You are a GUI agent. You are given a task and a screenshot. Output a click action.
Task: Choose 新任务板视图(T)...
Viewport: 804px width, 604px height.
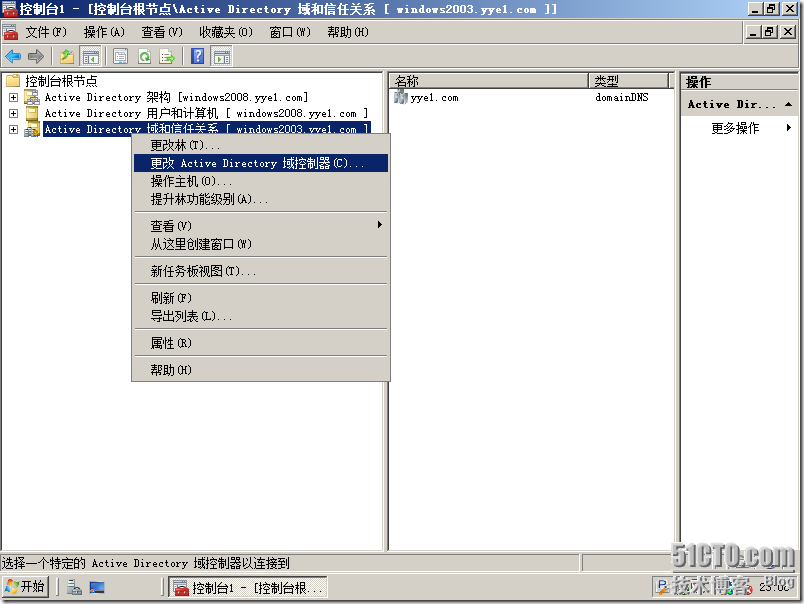point(260,271)
